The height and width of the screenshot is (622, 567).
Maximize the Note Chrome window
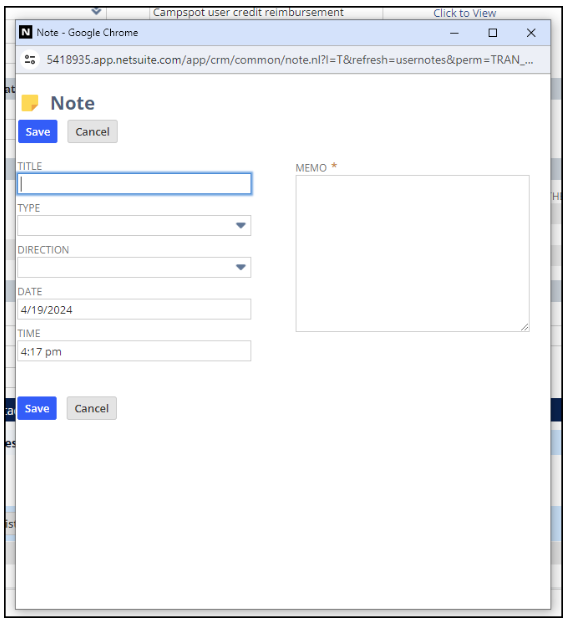point(492,33)
